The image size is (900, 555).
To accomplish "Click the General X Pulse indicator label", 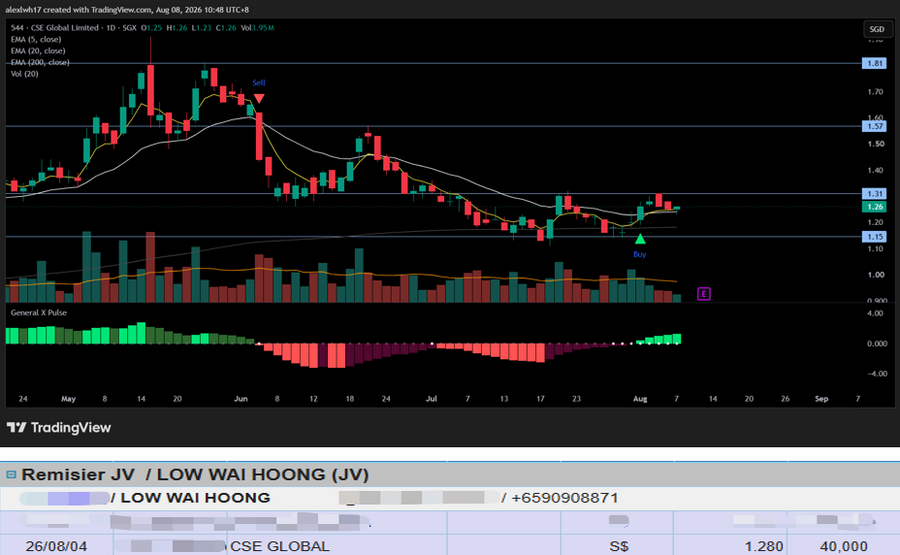I will pos(38,313).
